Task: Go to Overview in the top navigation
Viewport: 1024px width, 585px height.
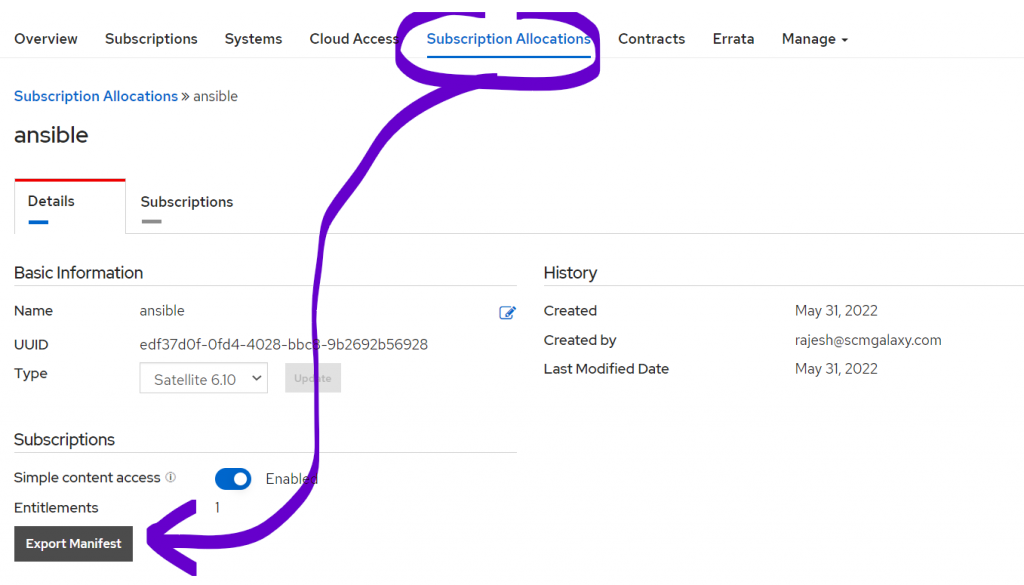Action: [x=46, y=39]
